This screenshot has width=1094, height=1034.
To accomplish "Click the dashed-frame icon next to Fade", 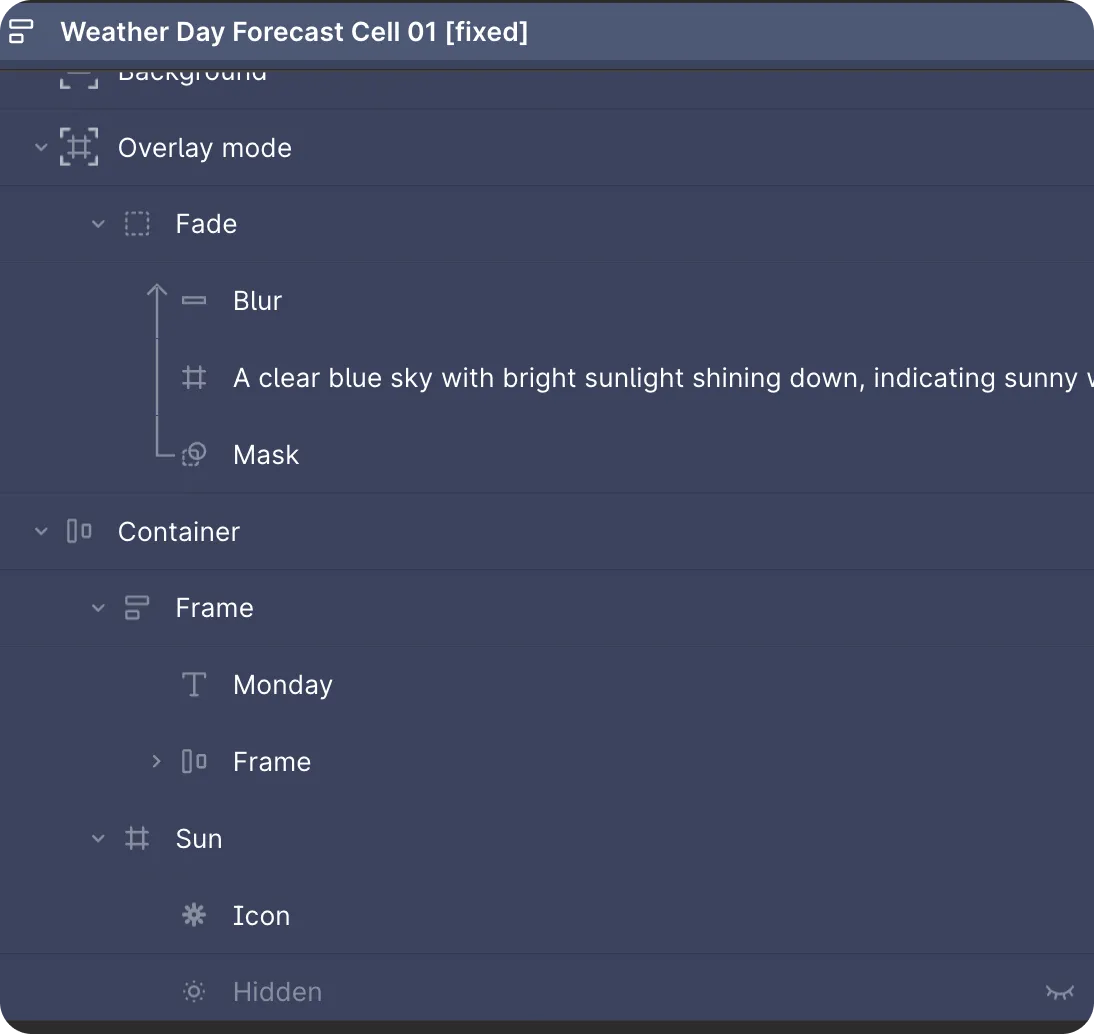I will [x=136, y=224].
